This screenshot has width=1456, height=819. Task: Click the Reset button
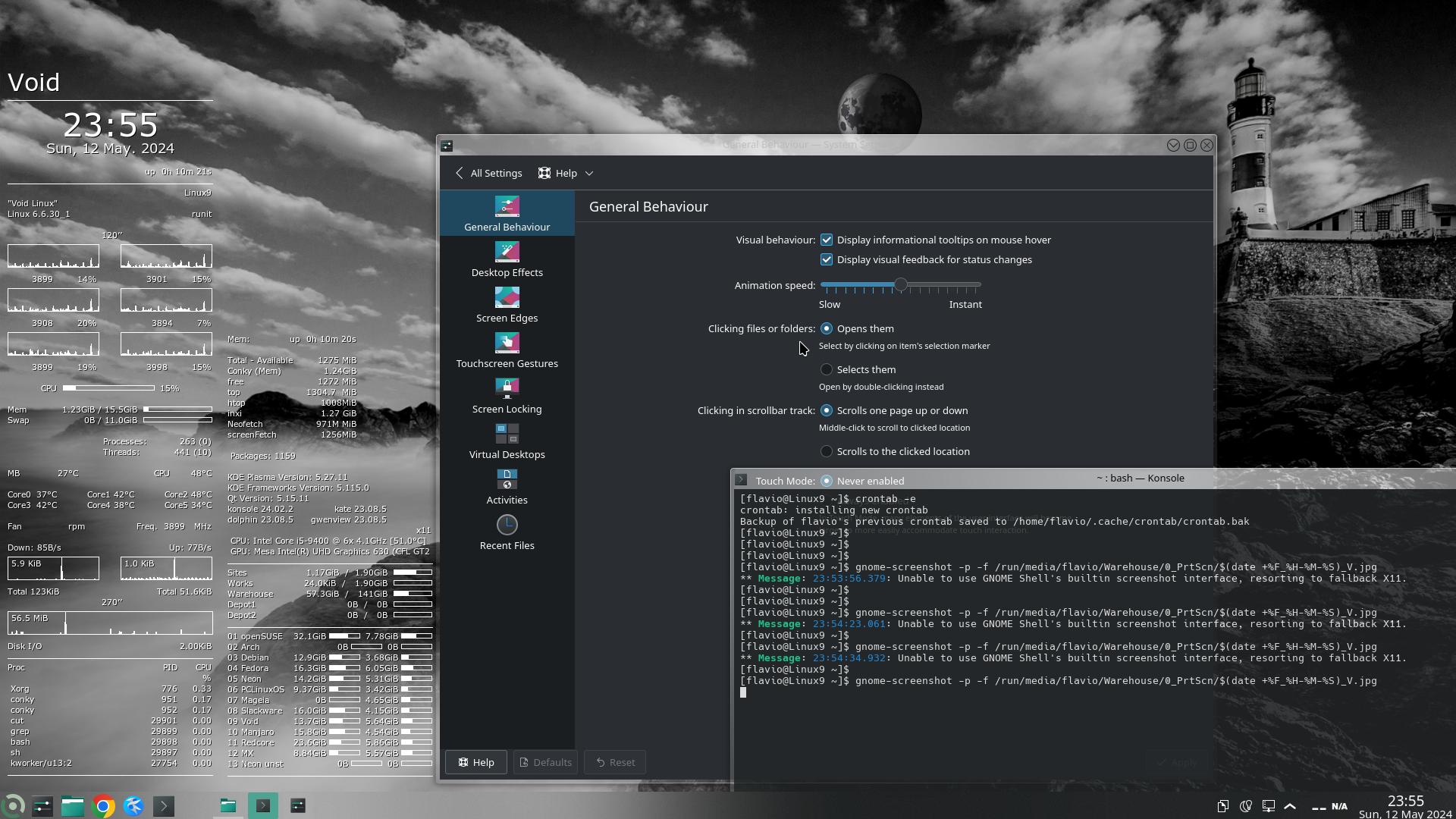pyautogui.click(x=615, y=762)
